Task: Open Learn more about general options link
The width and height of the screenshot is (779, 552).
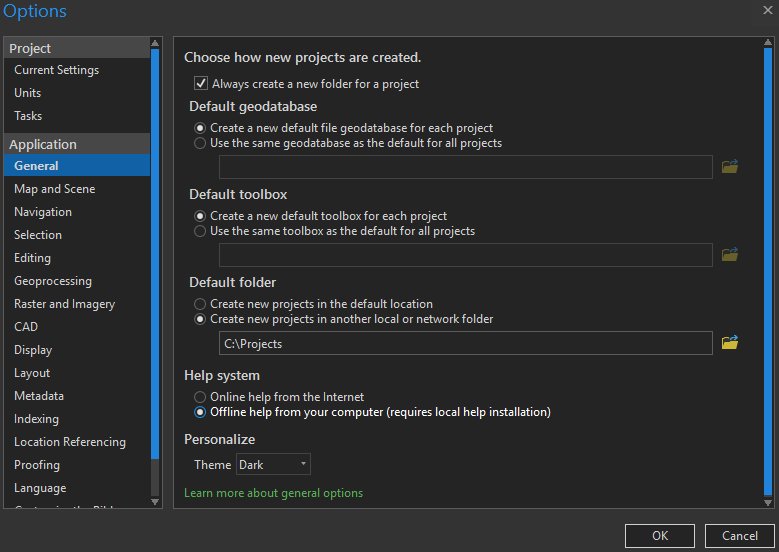Action: pyautogui.click(x=273, y=493)
